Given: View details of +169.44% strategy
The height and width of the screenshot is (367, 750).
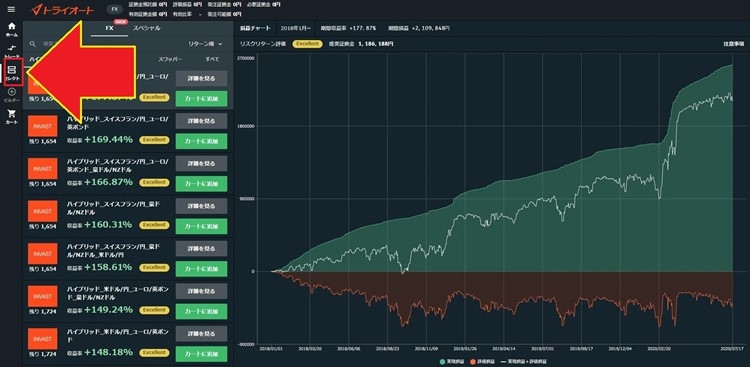Looking at the screenshot, I should (201, 121).
